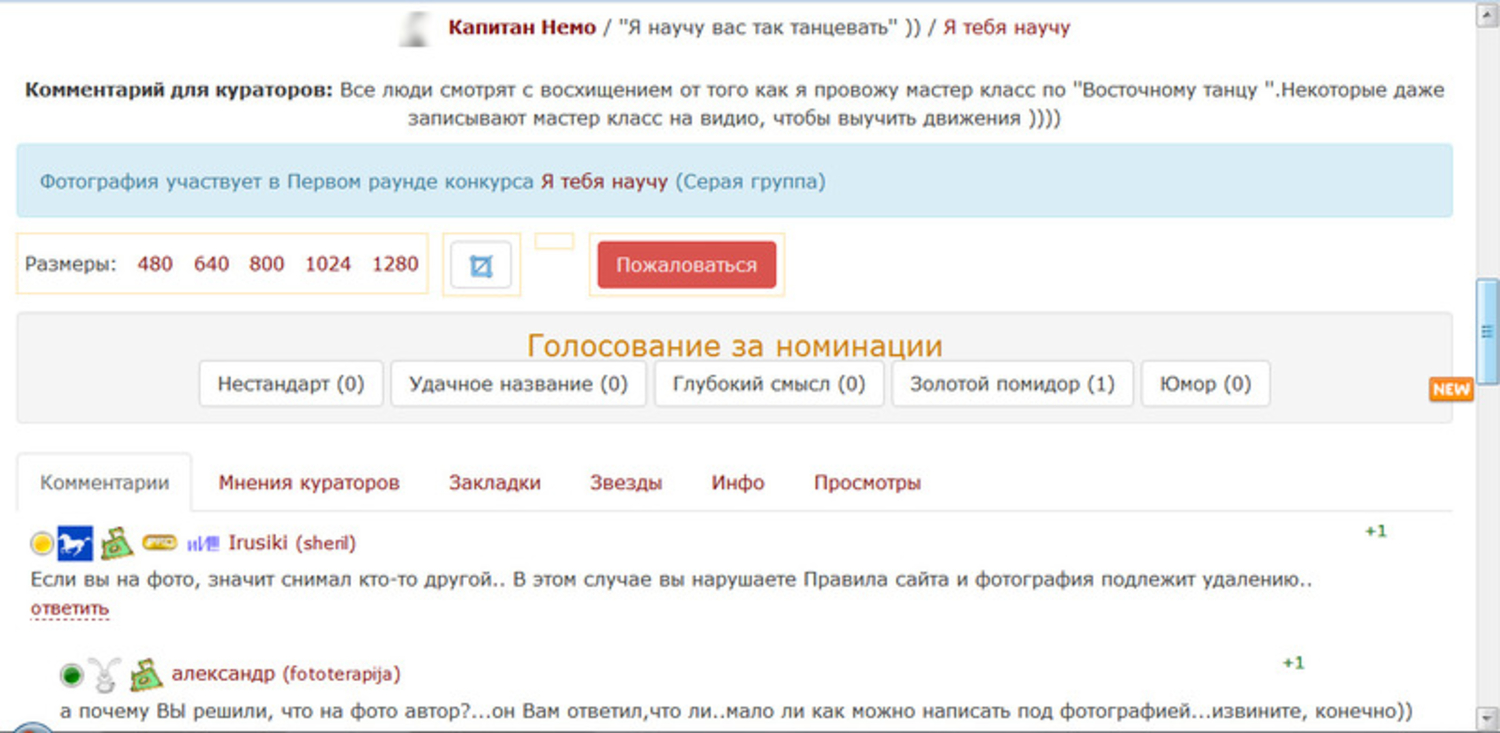Click the orange NEW badge
The image size is (1500, 733).
(1451, 389)
